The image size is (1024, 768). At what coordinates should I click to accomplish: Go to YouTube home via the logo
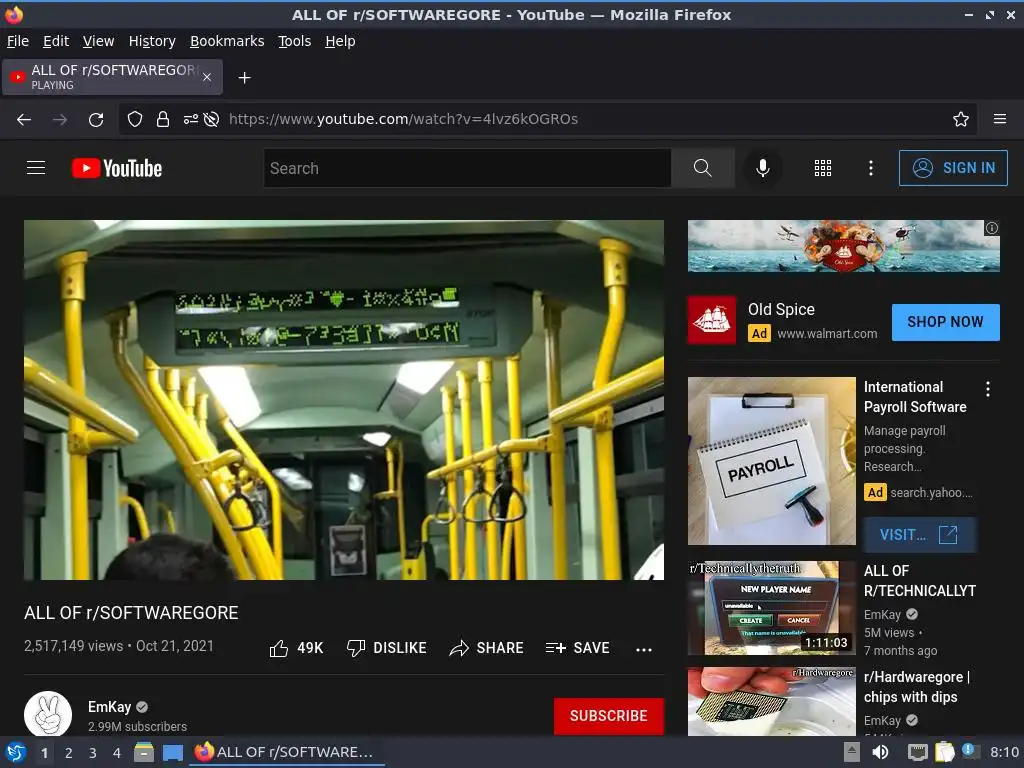(x=117, y=168)
